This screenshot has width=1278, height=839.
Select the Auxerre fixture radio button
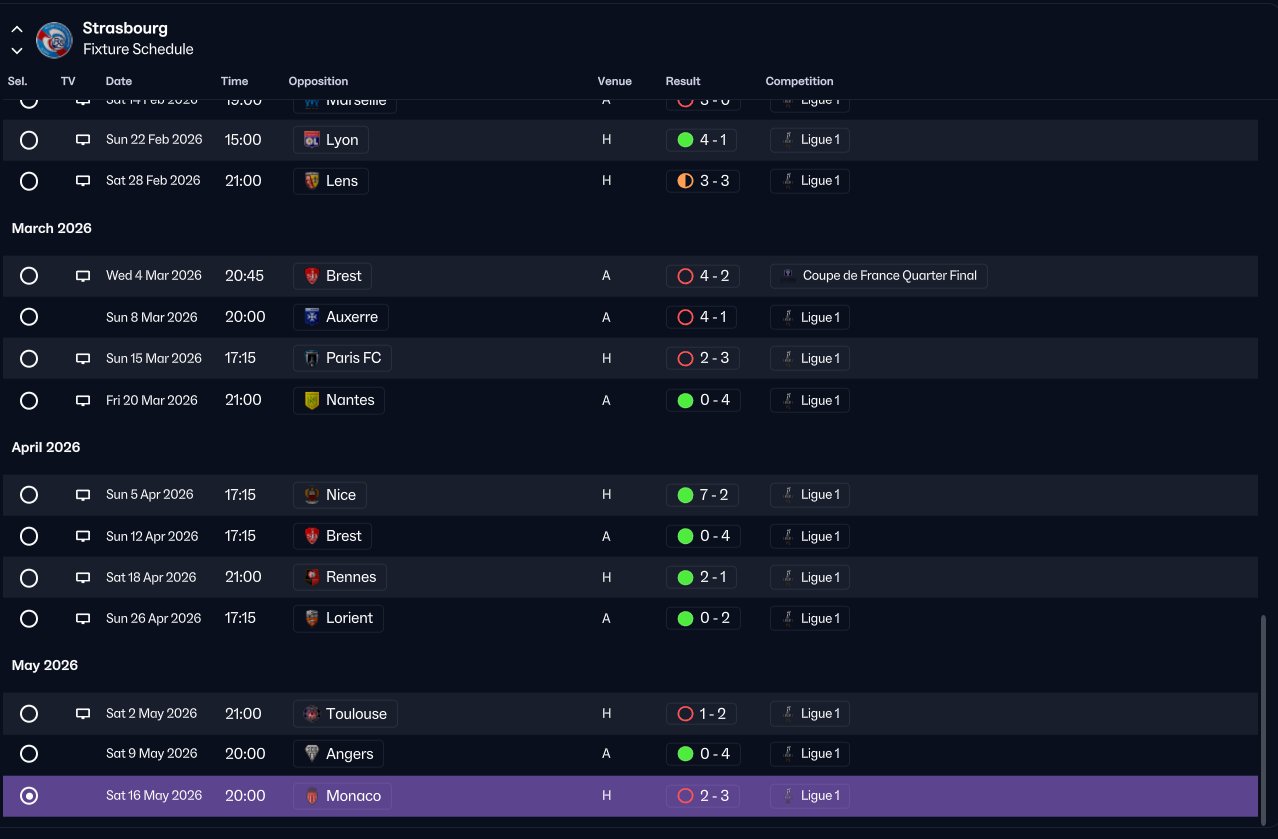tap(29, 317)
